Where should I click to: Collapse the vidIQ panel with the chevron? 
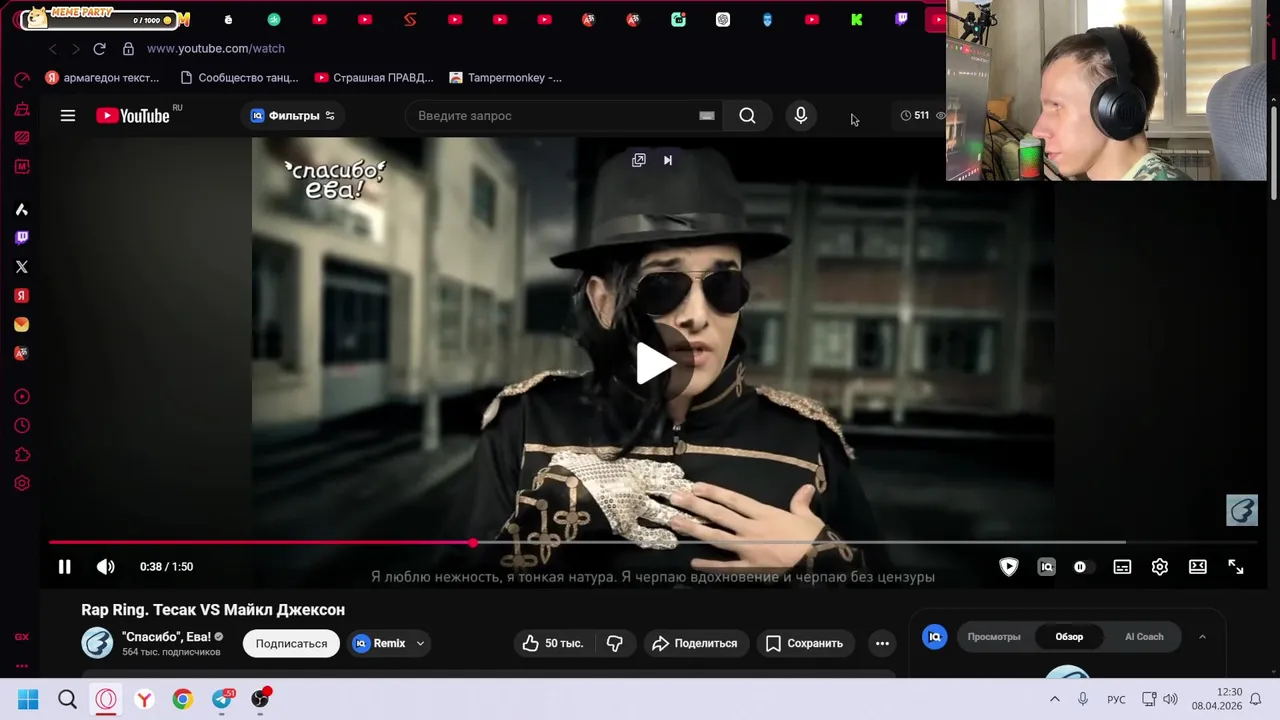pos(1202,637)
